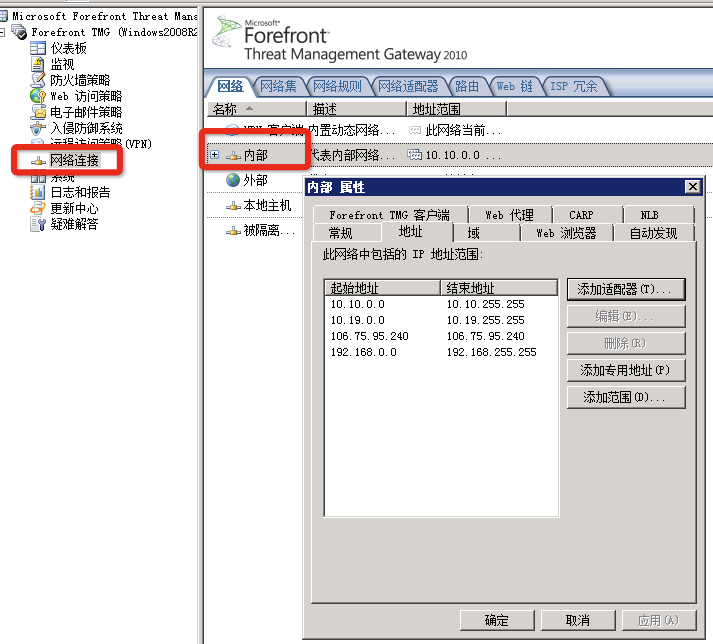Click the 日志和报告 chart icon
713x644 pixels.
38,192
